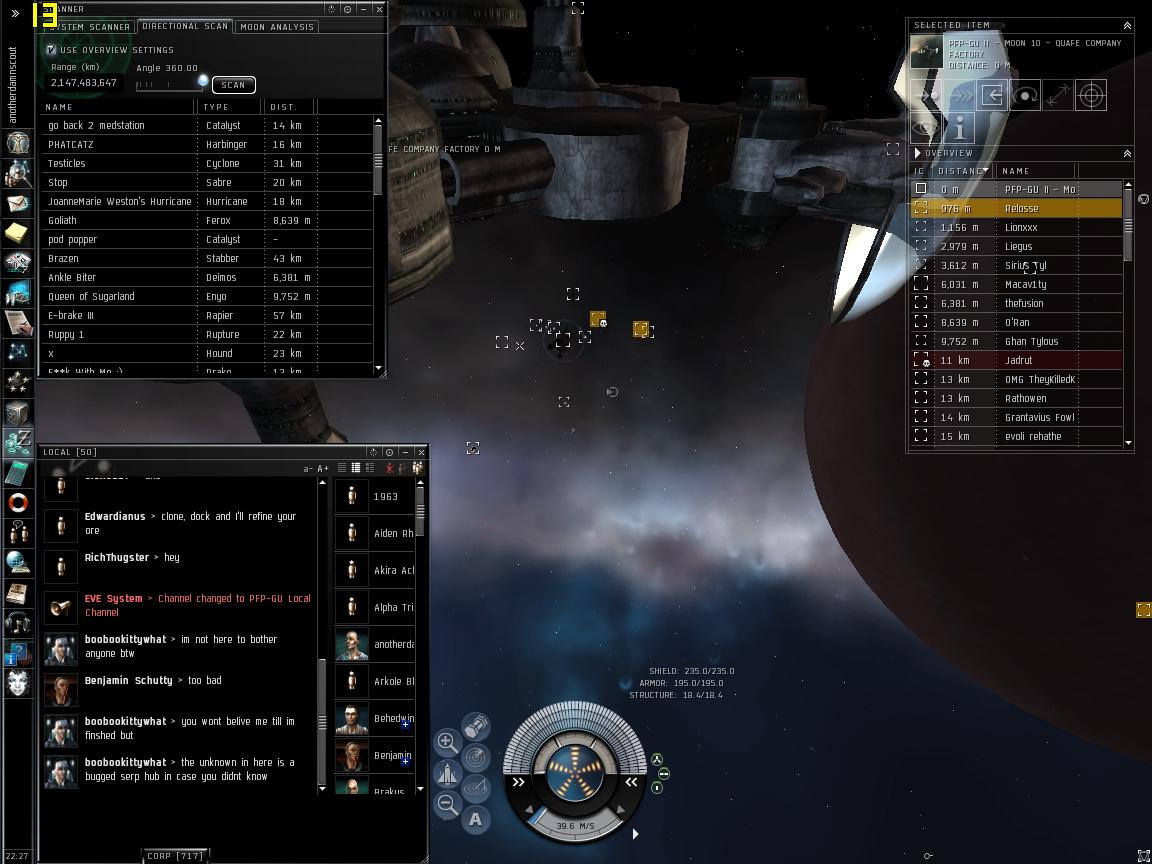
Task: Open the yellow Notepad icon
Action: tap(18, 234)
